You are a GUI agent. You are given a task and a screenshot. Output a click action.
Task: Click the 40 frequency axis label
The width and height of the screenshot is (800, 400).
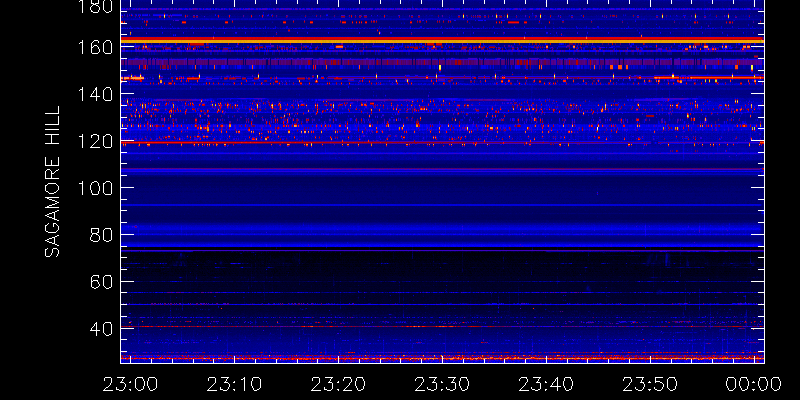(x=101, y=328)
